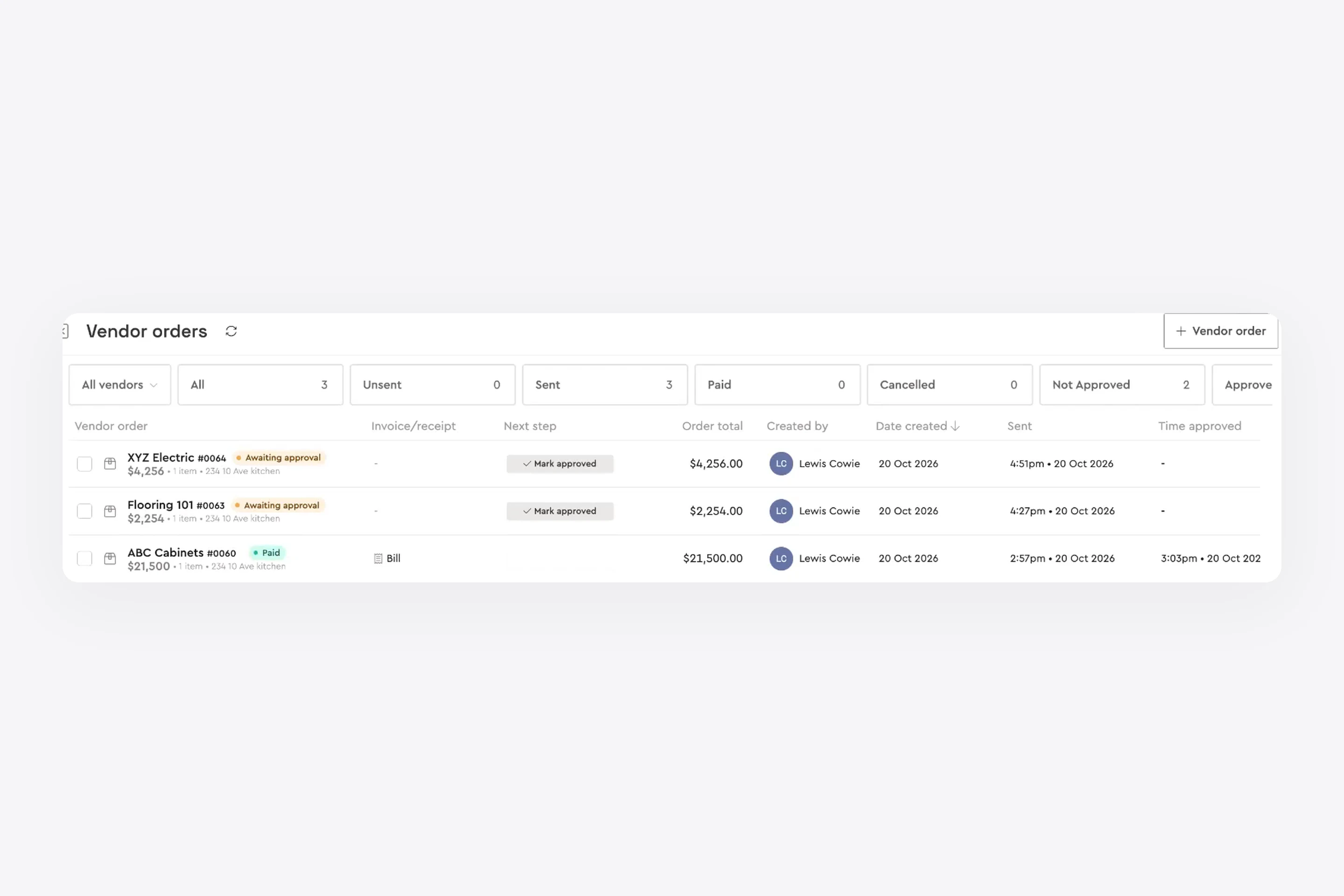Click the LC avatar on the Flooring 101 row
1344x896 pixels.
pos(781,511)
